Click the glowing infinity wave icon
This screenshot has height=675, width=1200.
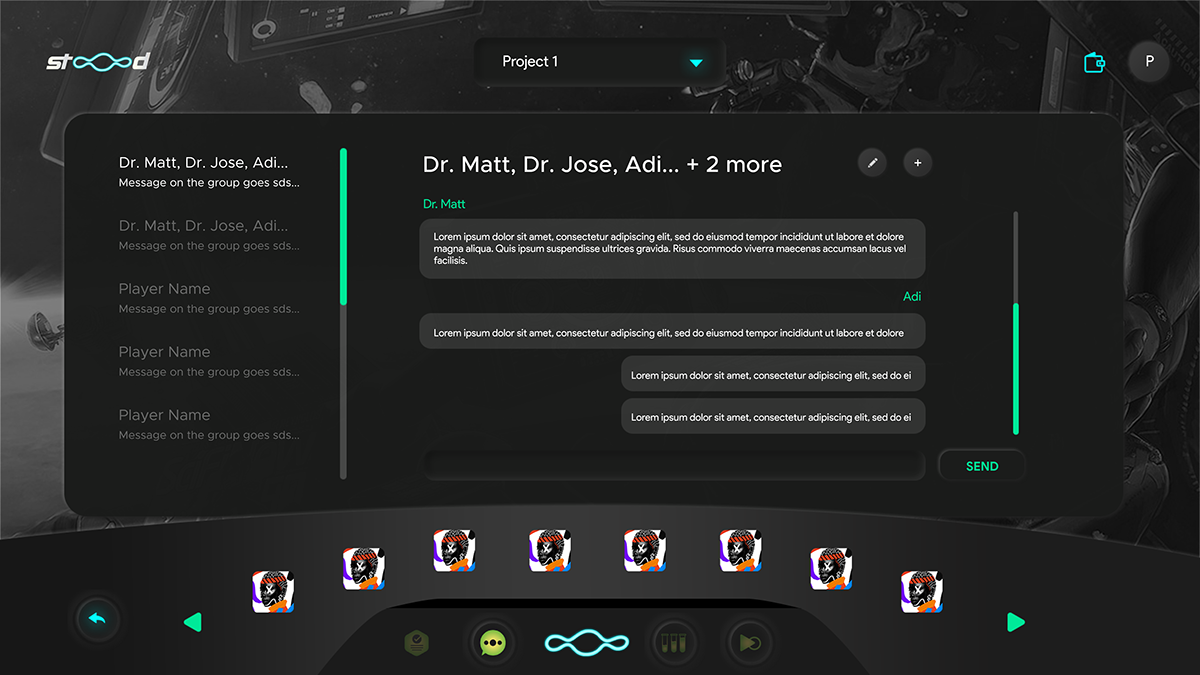(x=585, y=643)
